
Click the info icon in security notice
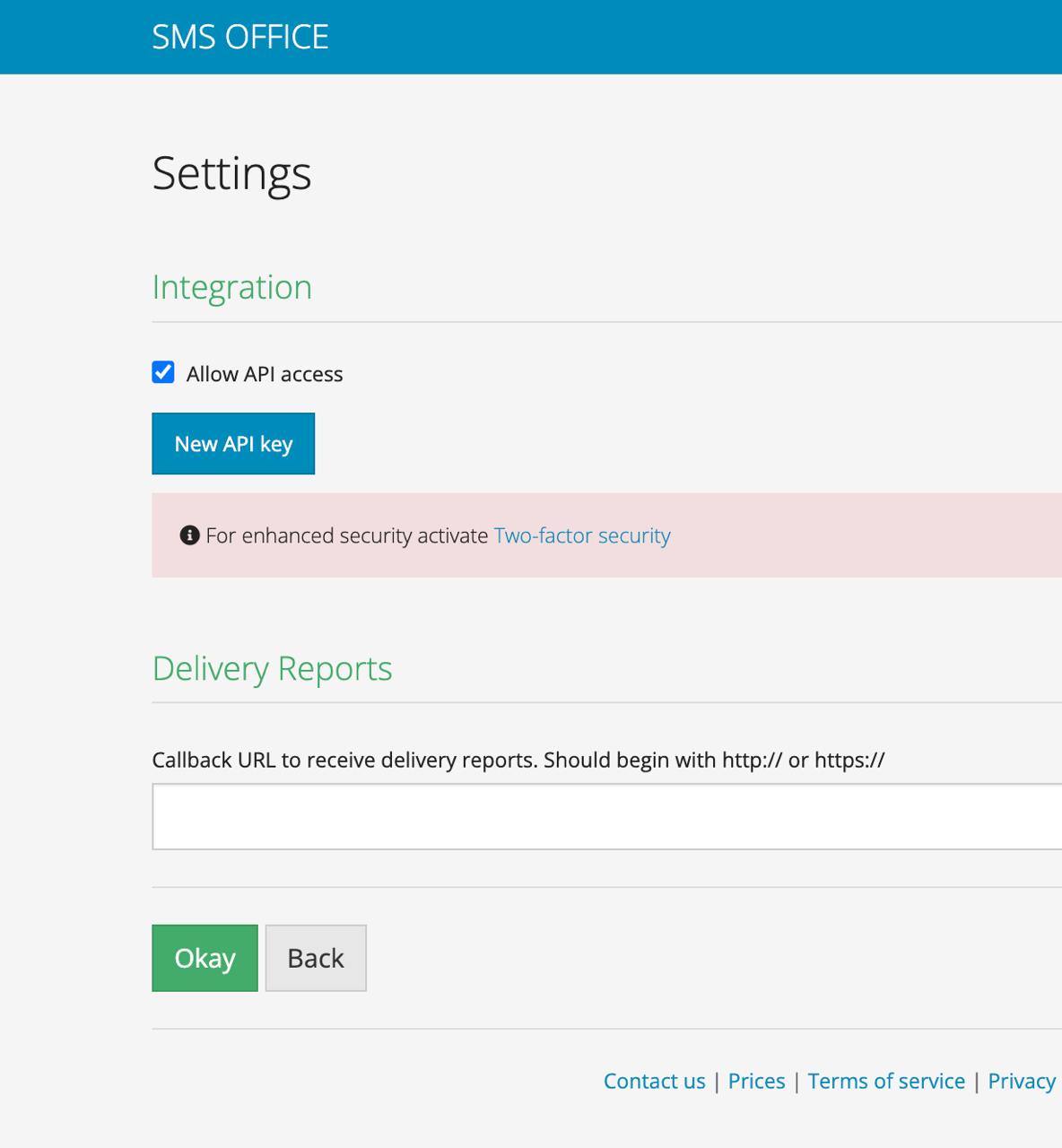pyautogui.click(x=189, y=535)
